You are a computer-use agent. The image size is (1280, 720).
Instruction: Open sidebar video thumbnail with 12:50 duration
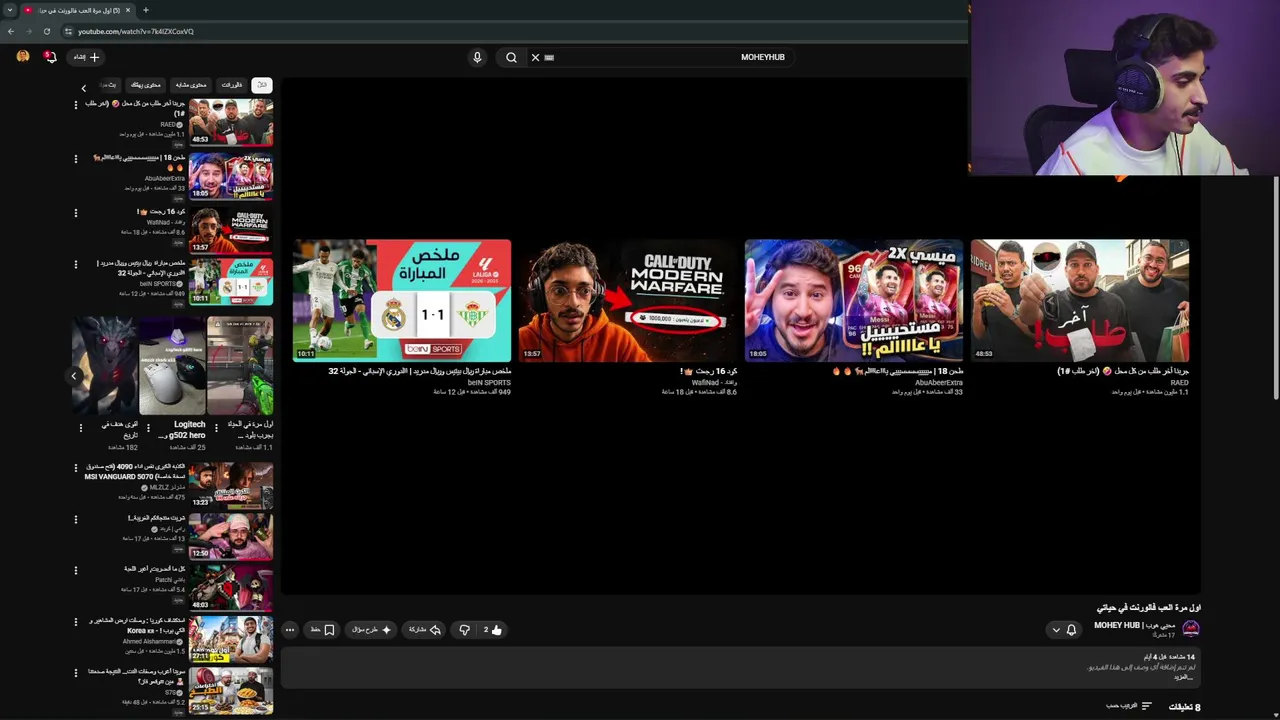pos(231,537)
